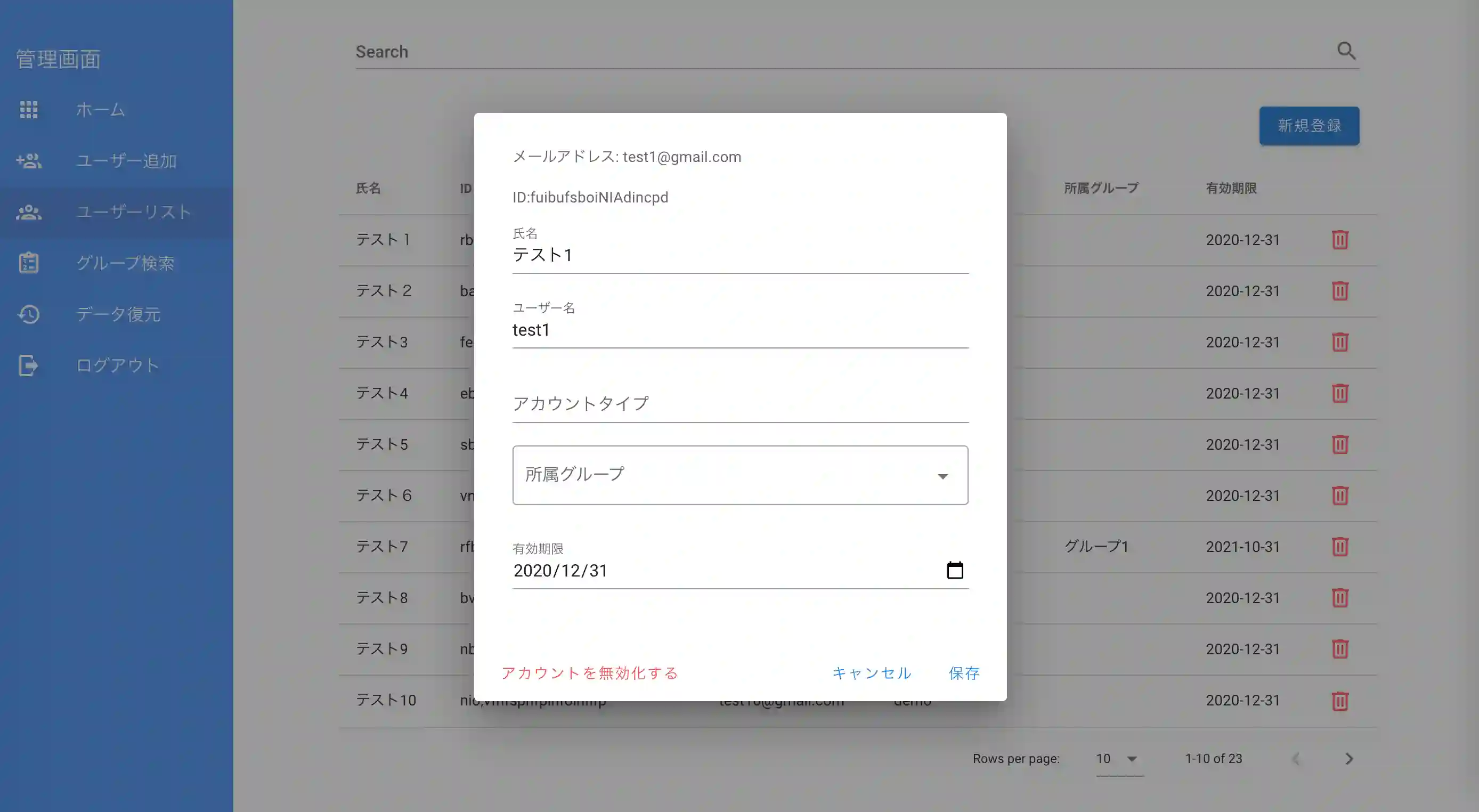Viewport: 1479px width, 812px height.
Task: Delete the テスト1 row via trash icon
Action: point(1339,240)
